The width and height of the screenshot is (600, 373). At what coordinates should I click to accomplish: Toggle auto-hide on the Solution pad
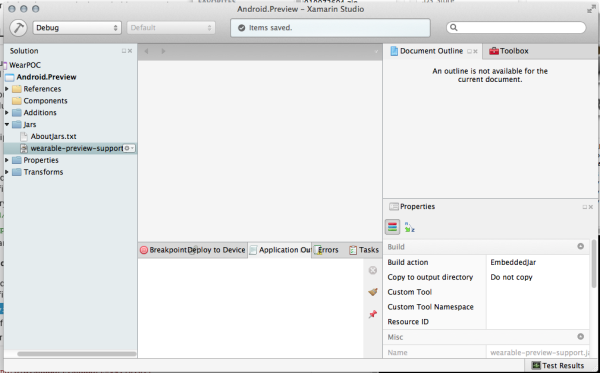point(124,51)
